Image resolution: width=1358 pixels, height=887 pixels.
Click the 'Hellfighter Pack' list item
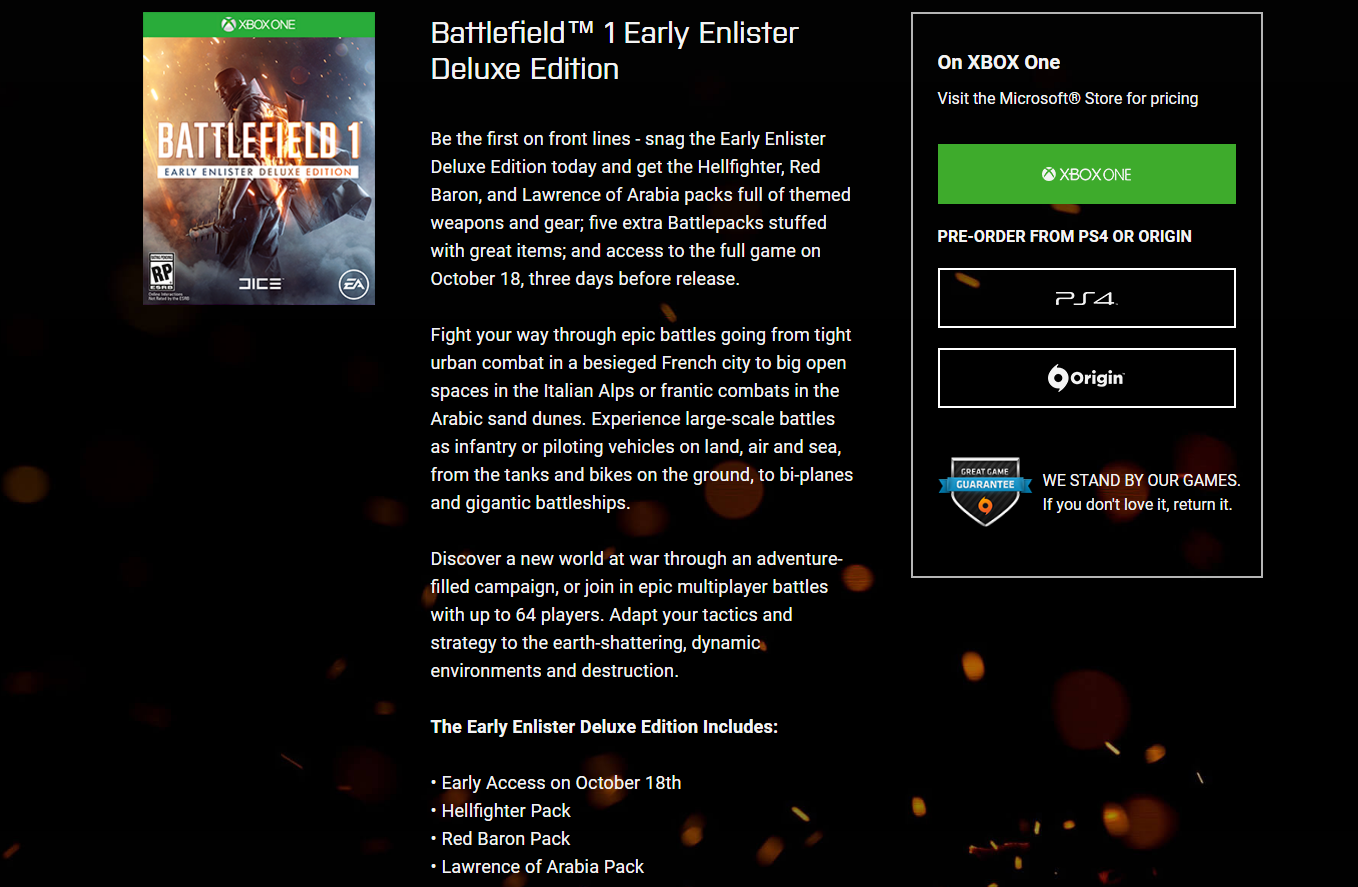point(501,811)
